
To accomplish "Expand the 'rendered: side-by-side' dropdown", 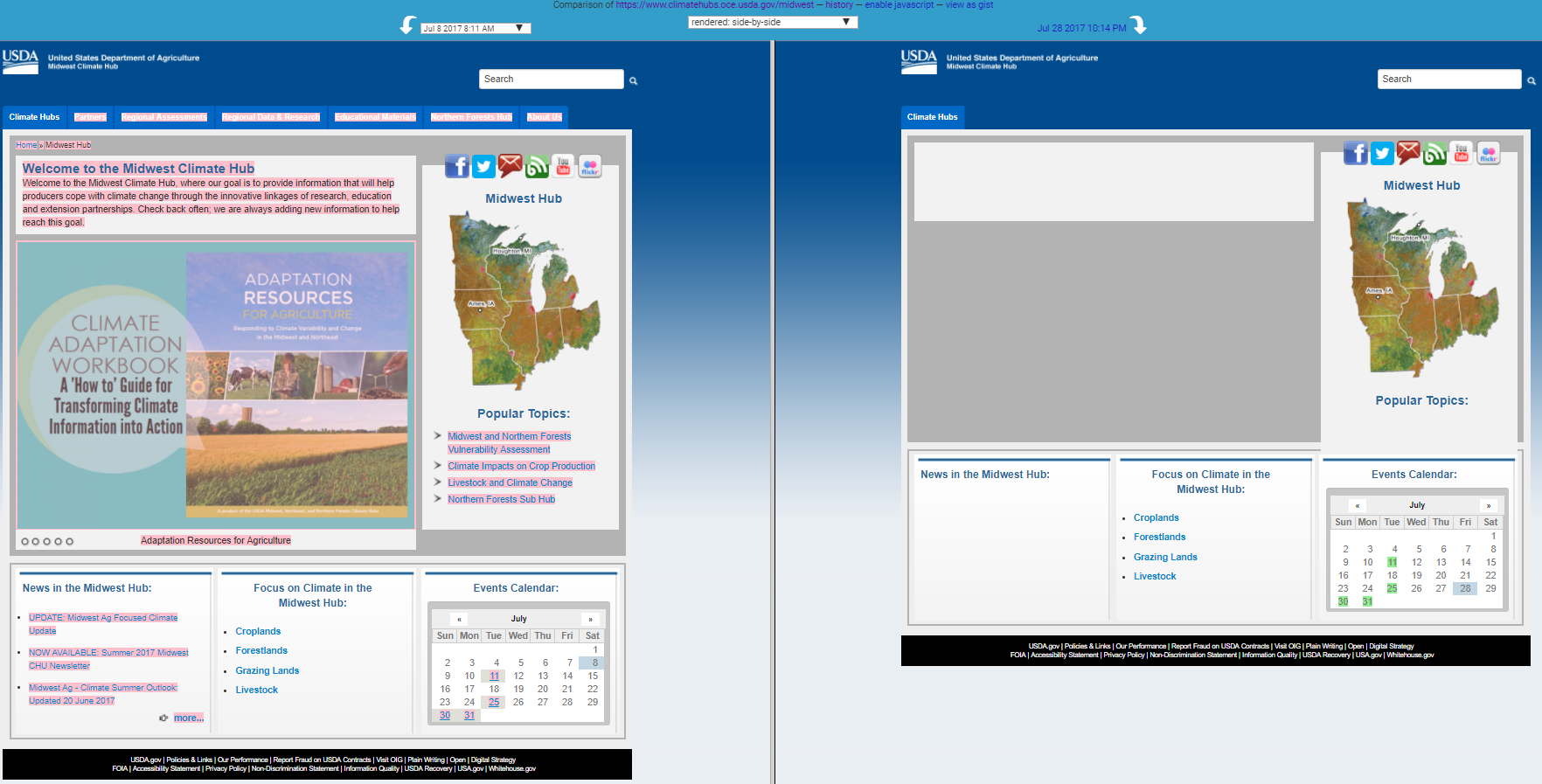I will coord(772,22).
